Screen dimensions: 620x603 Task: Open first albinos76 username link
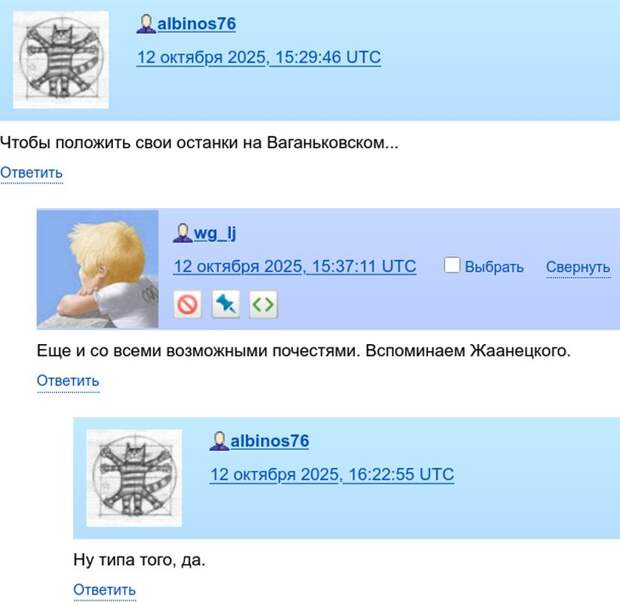[197, 24]
